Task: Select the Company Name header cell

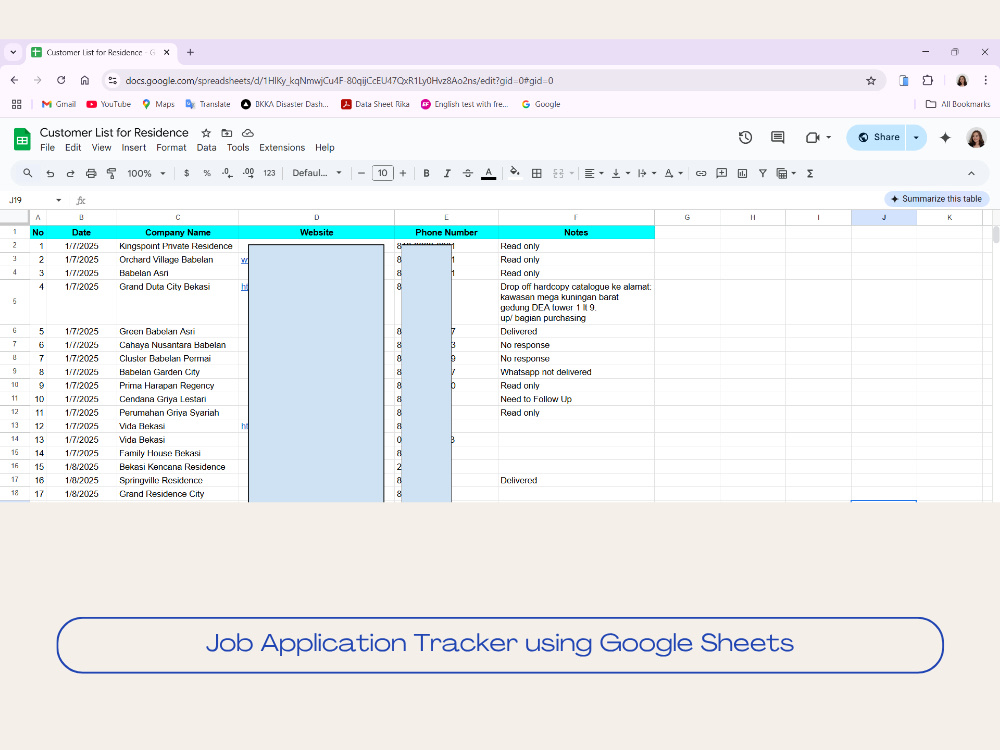Action: click(x=177, y=232)
